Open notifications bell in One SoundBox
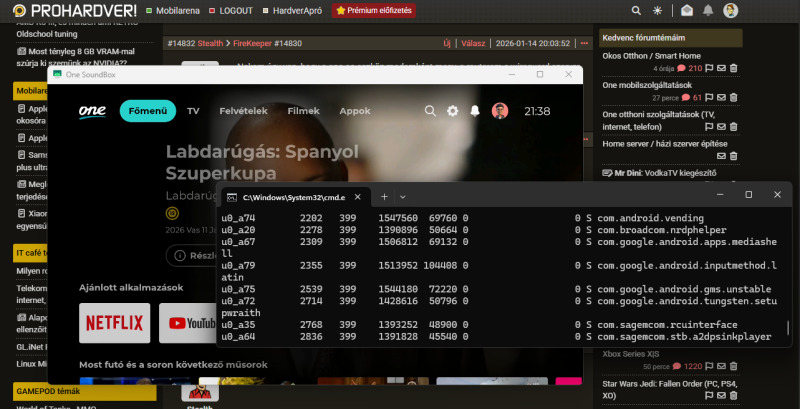 click(475, 111)
